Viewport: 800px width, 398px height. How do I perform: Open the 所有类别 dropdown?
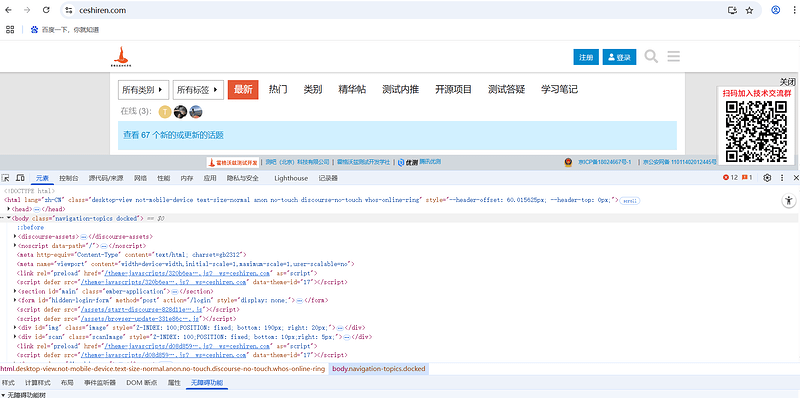[x=143, y=90]
